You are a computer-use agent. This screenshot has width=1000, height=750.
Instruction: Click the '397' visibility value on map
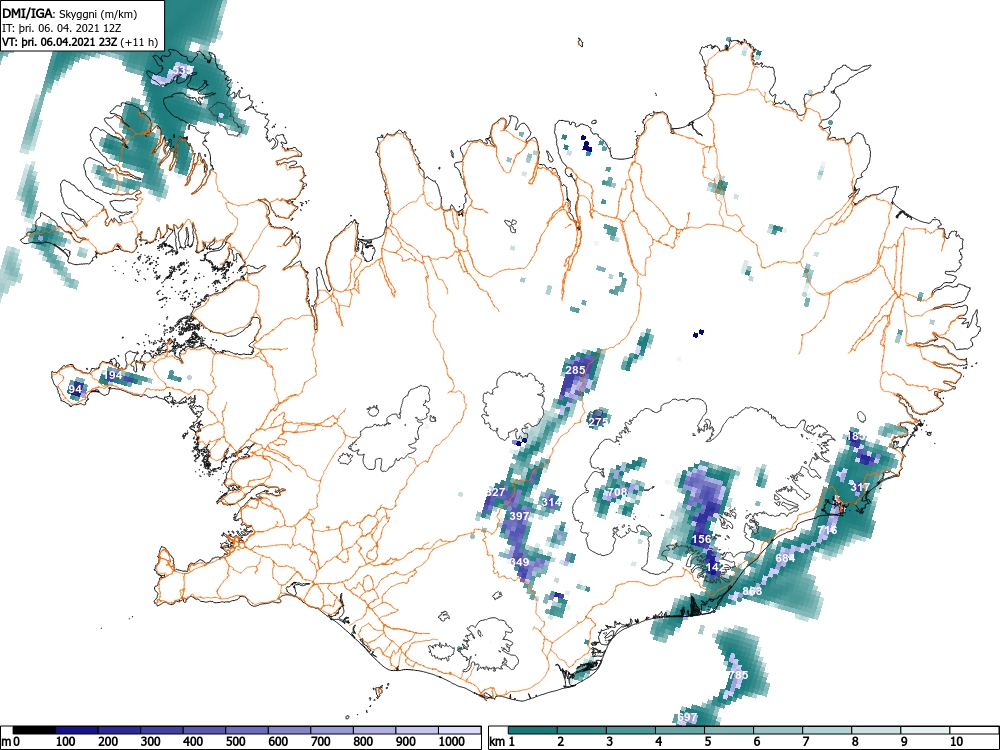519,515
